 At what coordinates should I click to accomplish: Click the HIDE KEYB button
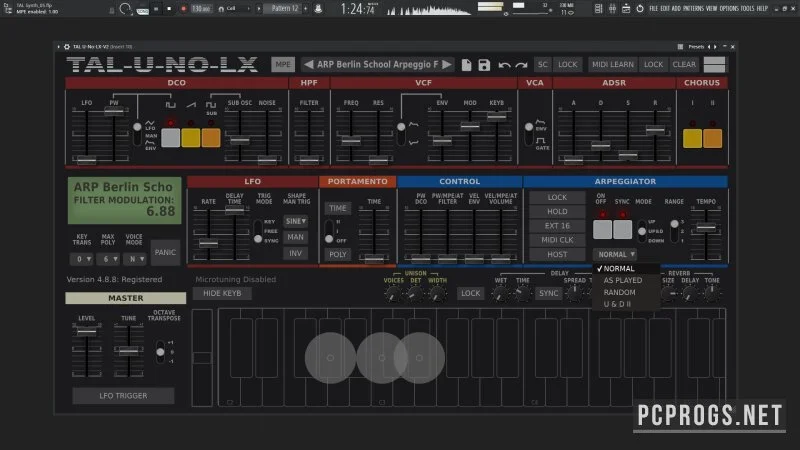click(222, 293)
